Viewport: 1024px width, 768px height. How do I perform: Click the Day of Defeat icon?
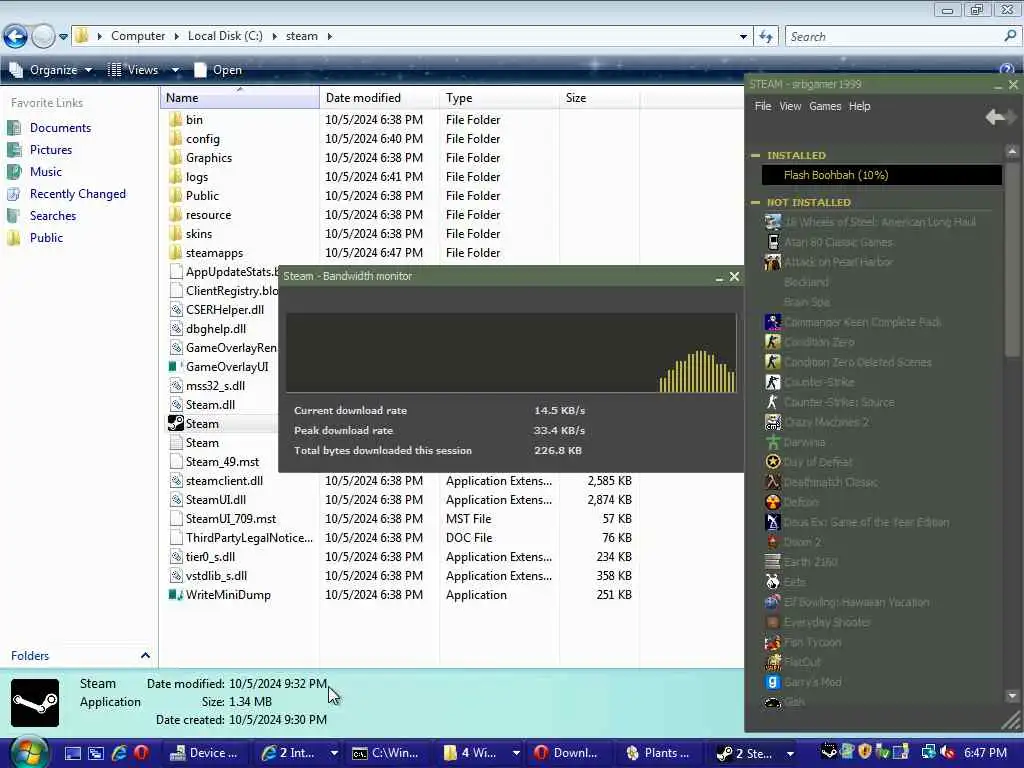pos(773,462)
